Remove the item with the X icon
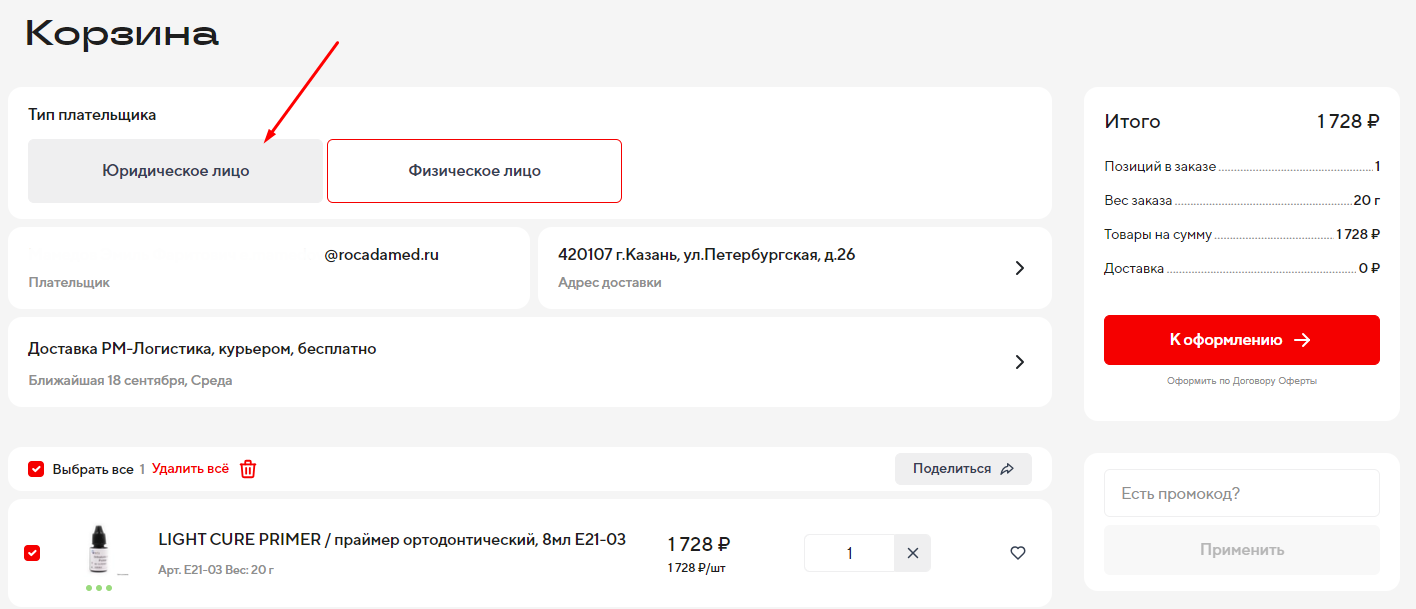 tap(912, 553)
